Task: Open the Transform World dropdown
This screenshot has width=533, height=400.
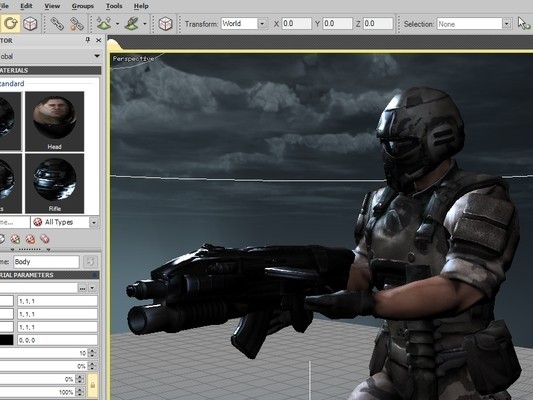Action: tap(262, 24)
